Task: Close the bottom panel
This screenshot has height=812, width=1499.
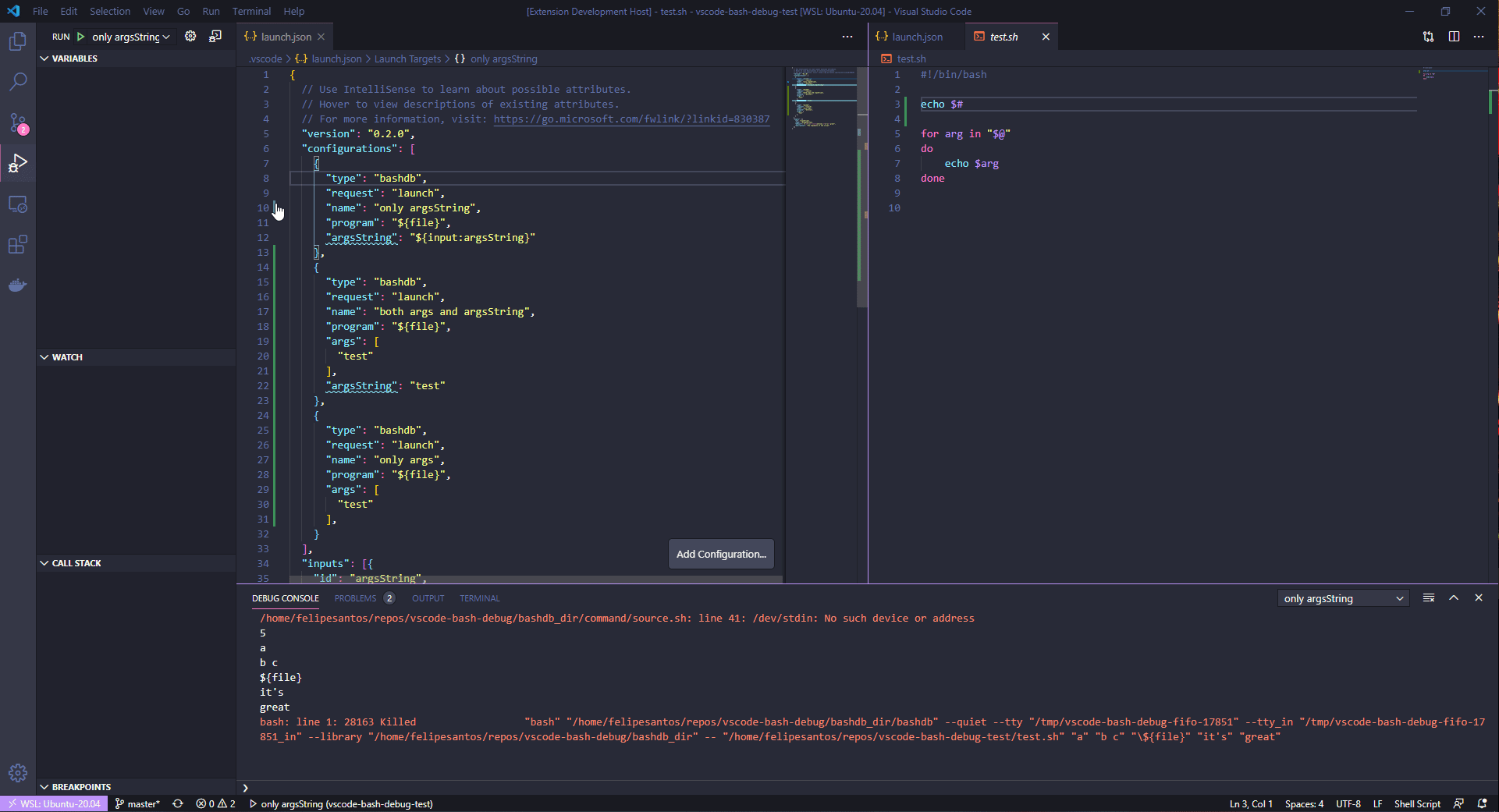Action: tap(1479, 598)
